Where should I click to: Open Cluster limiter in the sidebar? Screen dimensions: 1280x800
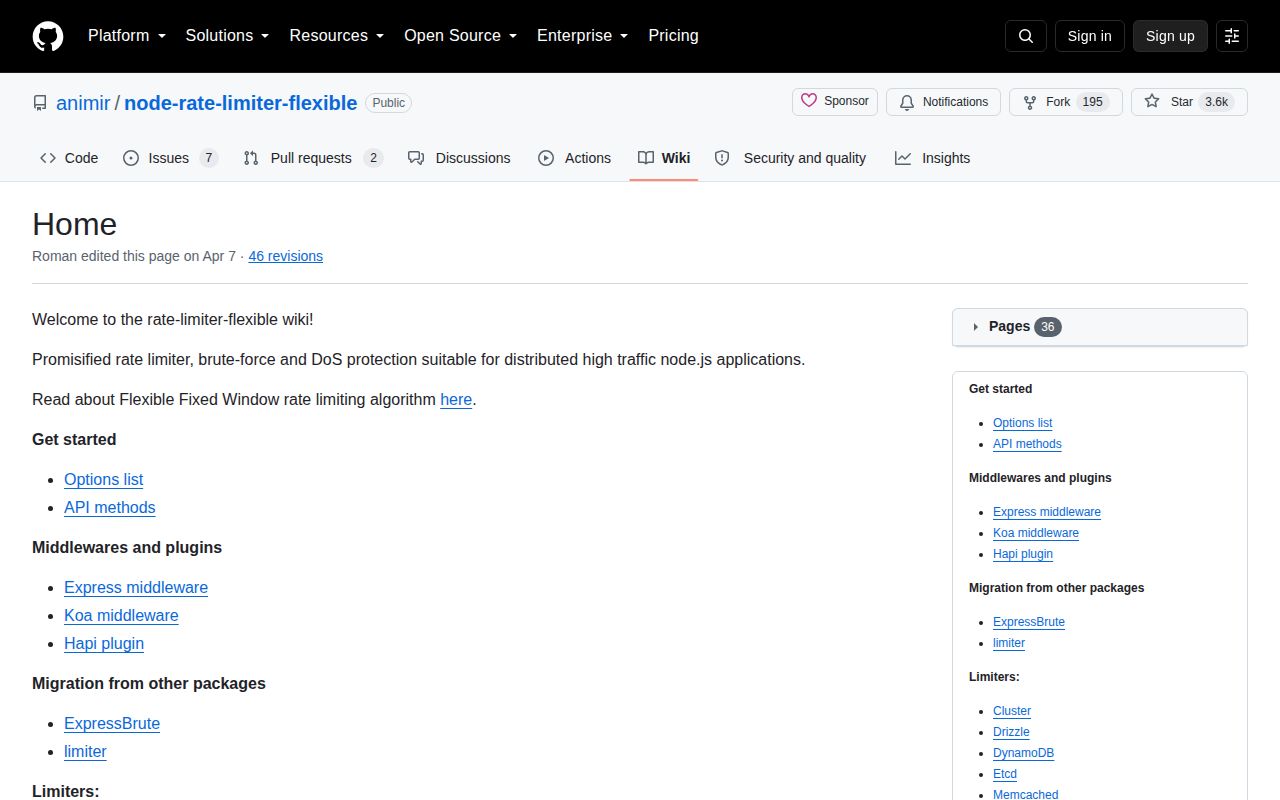coord(1012,711)
